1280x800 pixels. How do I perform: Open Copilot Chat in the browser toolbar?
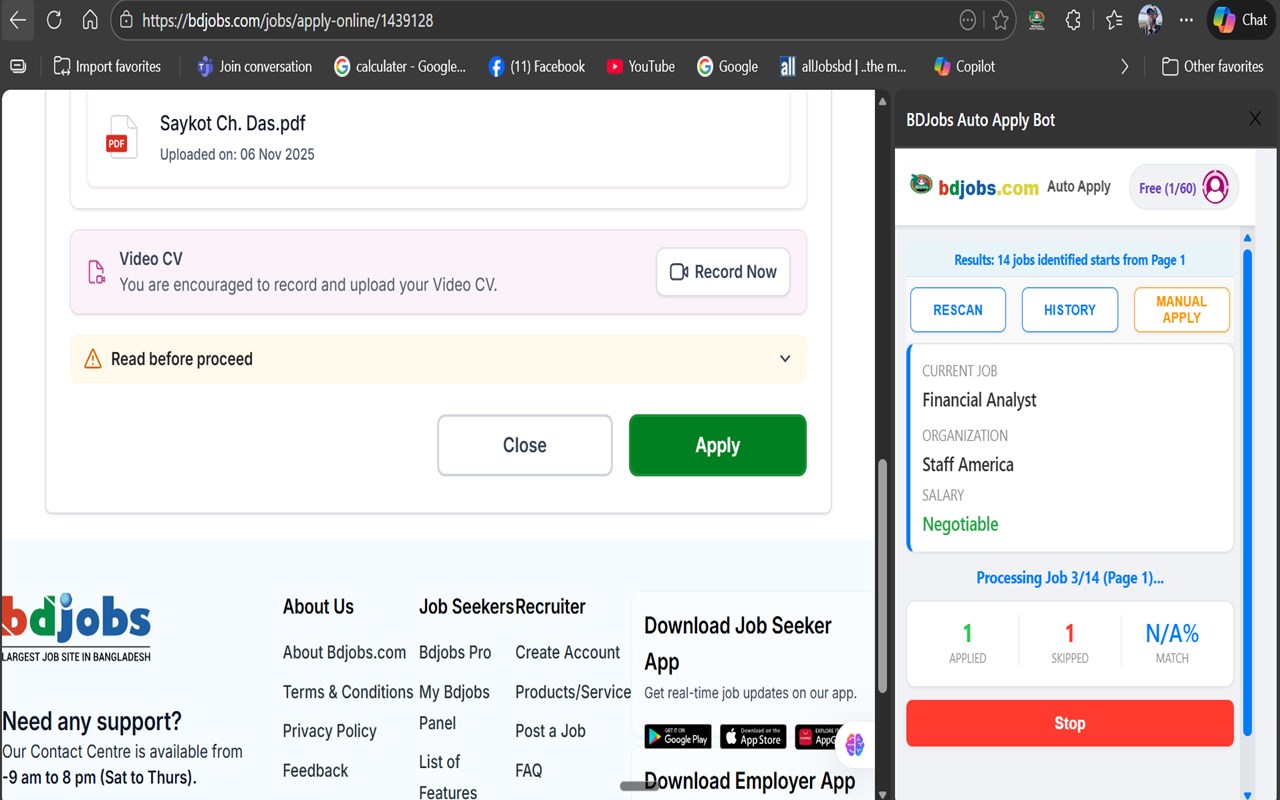tap(1240, 20)
